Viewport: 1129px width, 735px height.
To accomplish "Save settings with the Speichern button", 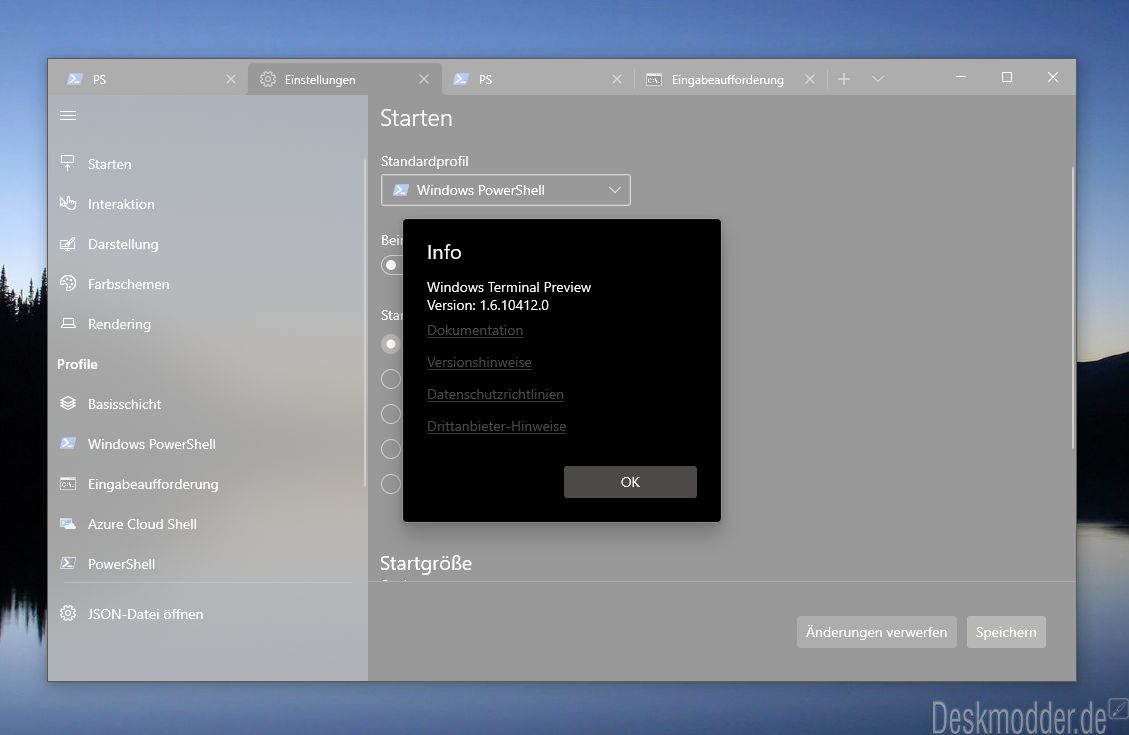I will (x=1006, y=632).
